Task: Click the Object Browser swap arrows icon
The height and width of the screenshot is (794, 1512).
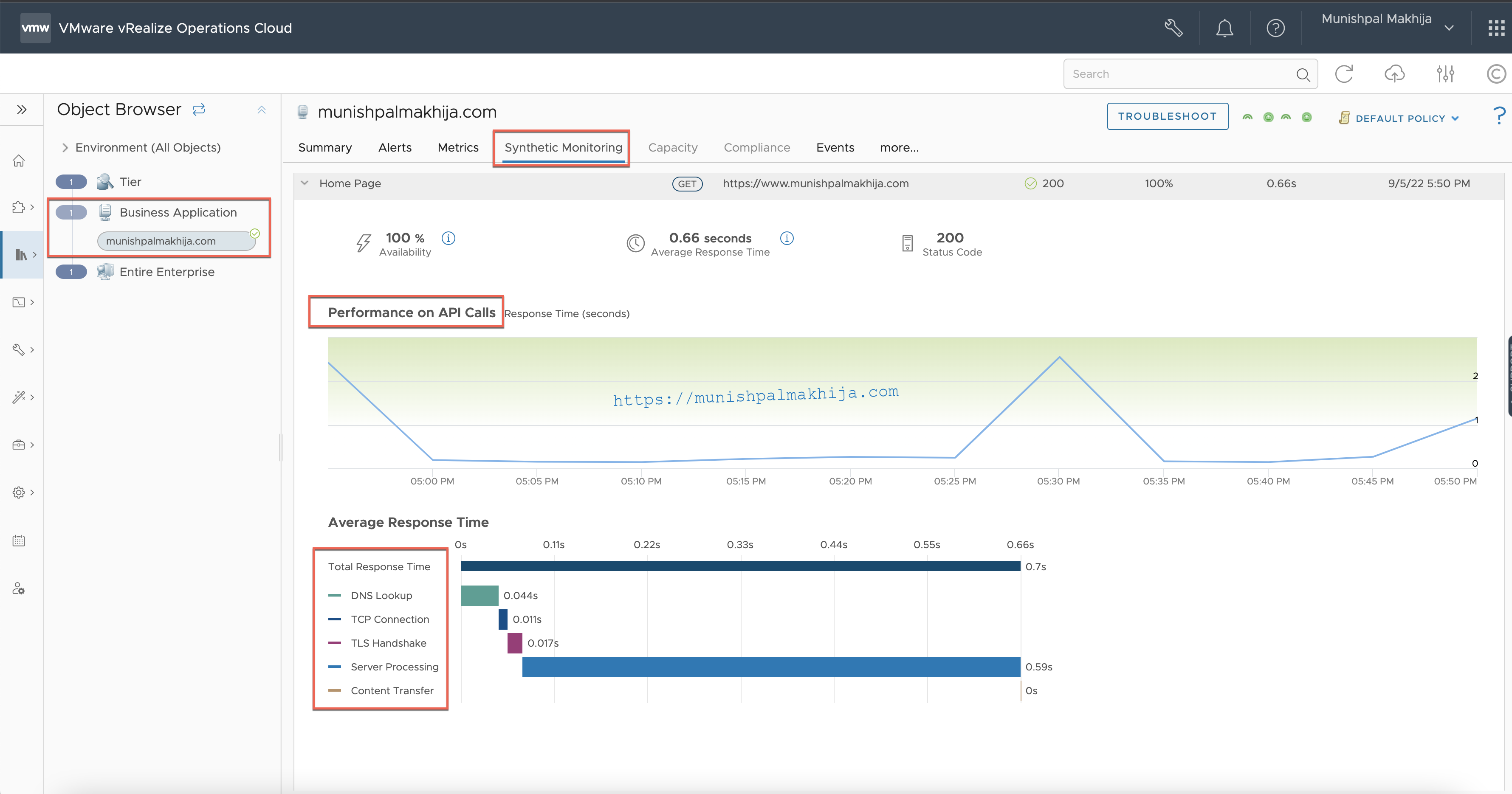Action: pyautogui.click(x=199, y=109)
